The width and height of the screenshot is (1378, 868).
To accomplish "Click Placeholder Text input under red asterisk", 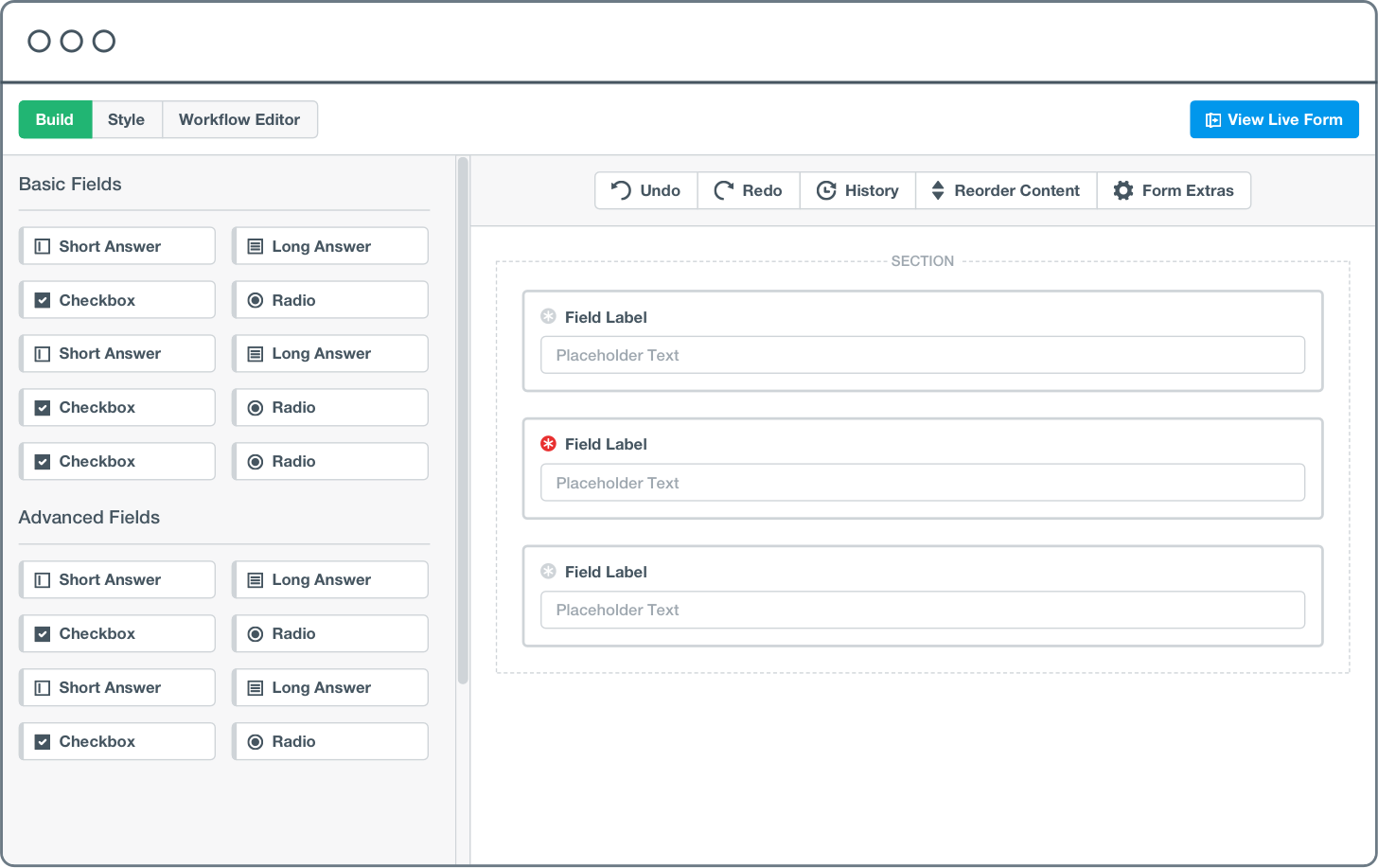I will coord(923,483).
